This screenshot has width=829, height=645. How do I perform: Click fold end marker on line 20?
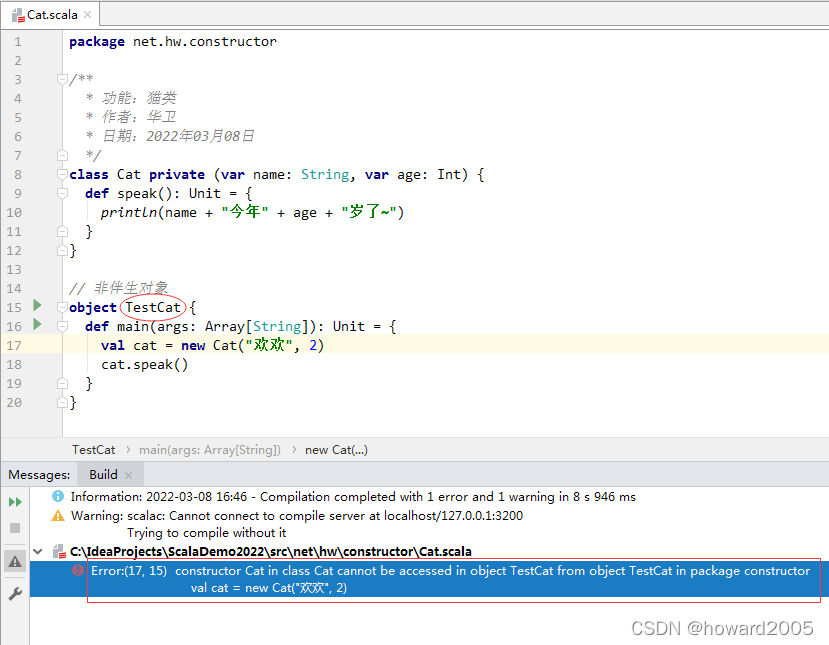62,403
